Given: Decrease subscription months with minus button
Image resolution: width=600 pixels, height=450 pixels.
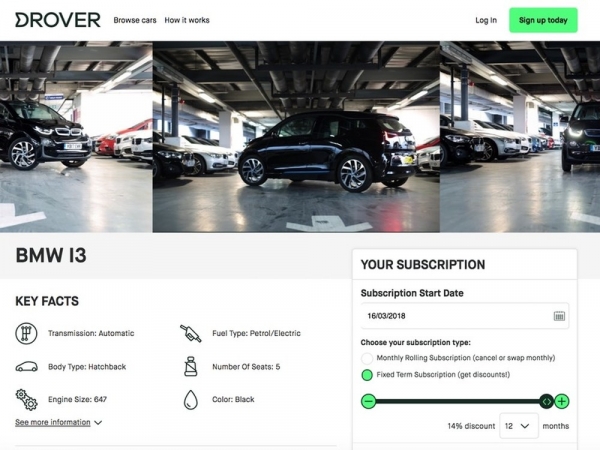Looking at the screenshot, I should 368,401.
